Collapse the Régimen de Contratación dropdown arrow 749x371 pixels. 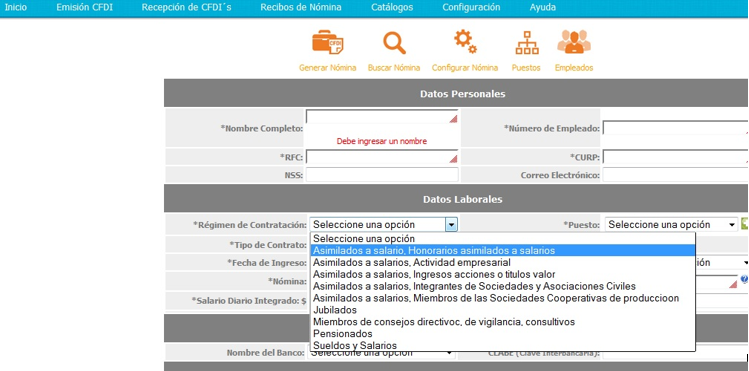(x=451, y=224)
